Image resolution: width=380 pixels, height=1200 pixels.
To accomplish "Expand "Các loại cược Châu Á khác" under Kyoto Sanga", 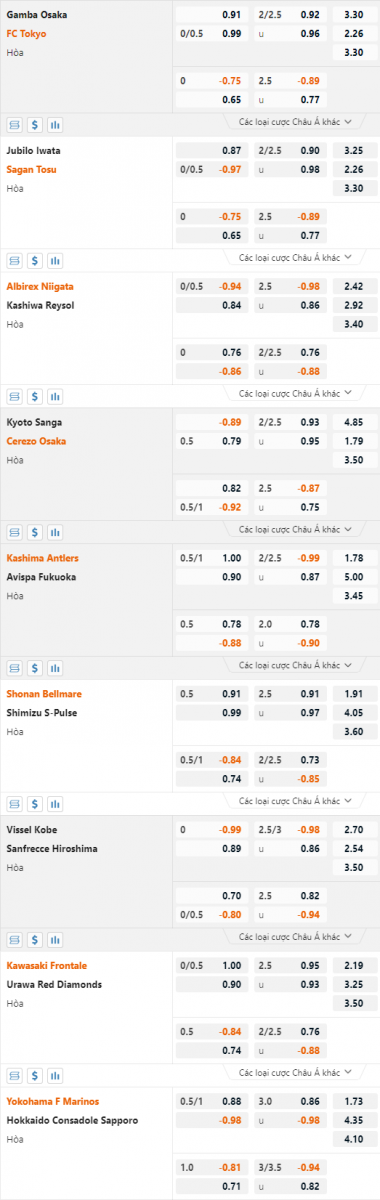I will point(301,528).
